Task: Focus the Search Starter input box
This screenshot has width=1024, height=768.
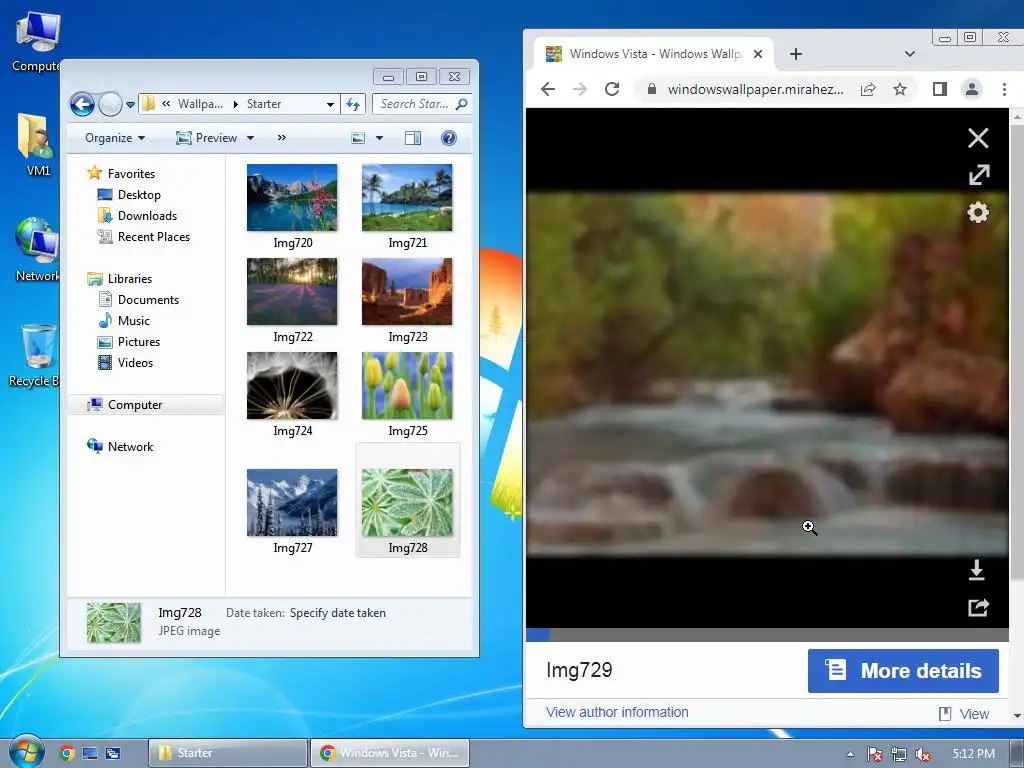Action: [x=421, y=104]
